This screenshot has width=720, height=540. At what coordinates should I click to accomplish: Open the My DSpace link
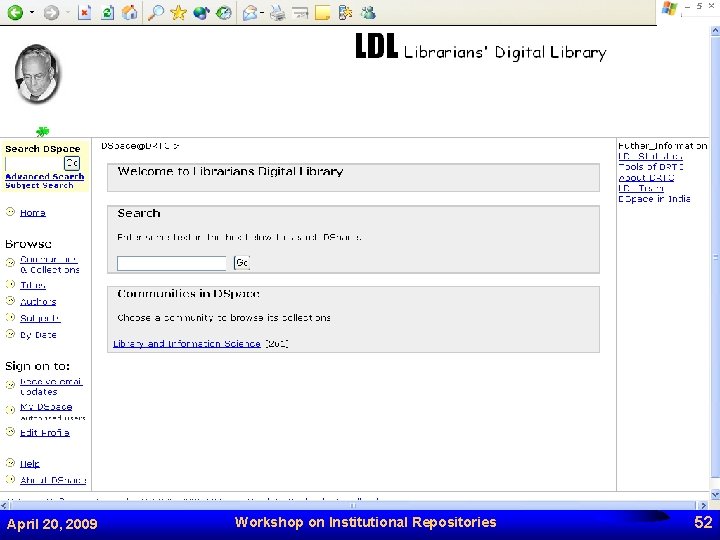(x=46, y=407)
